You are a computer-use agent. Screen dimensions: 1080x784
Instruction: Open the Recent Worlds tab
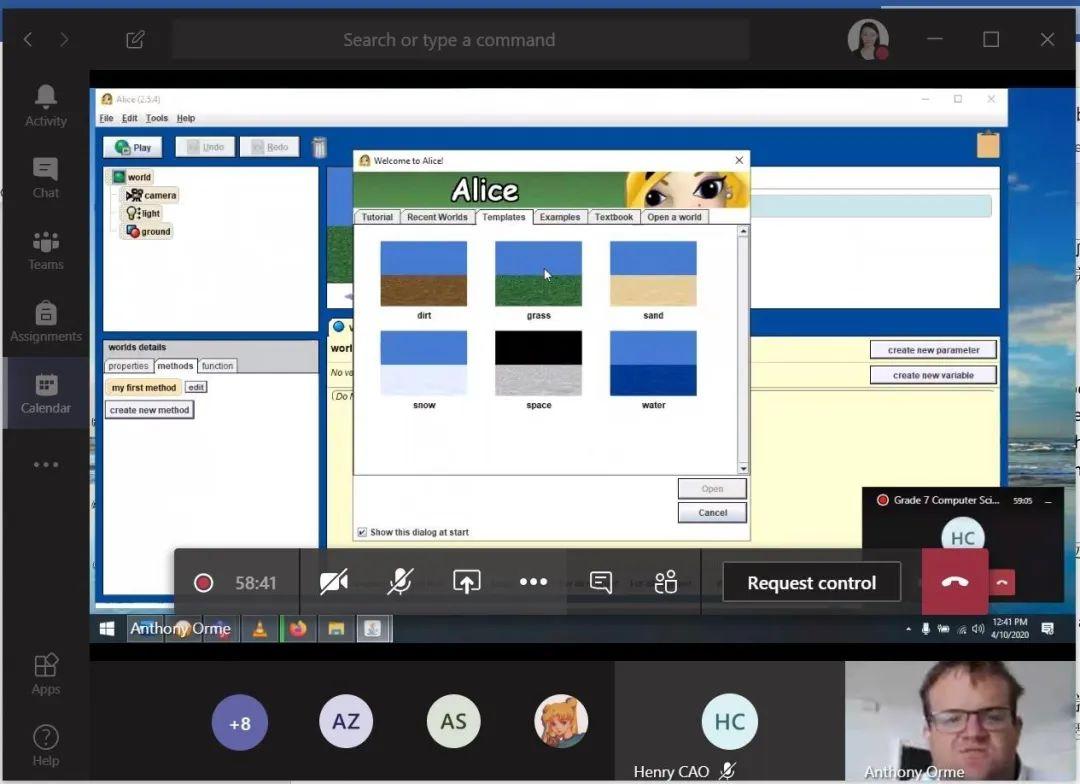tap(437, 217)
